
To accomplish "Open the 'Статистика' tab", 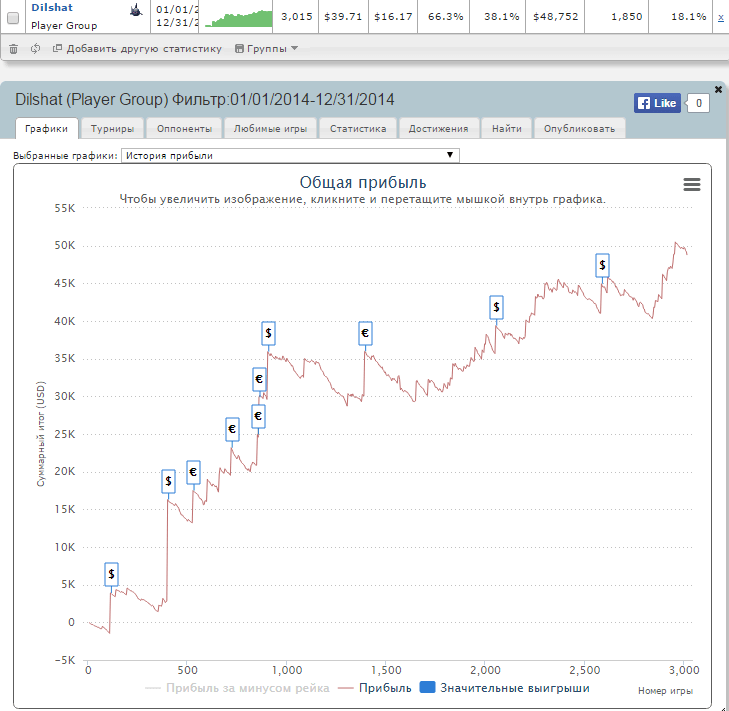I will click(x=358, y=128).
